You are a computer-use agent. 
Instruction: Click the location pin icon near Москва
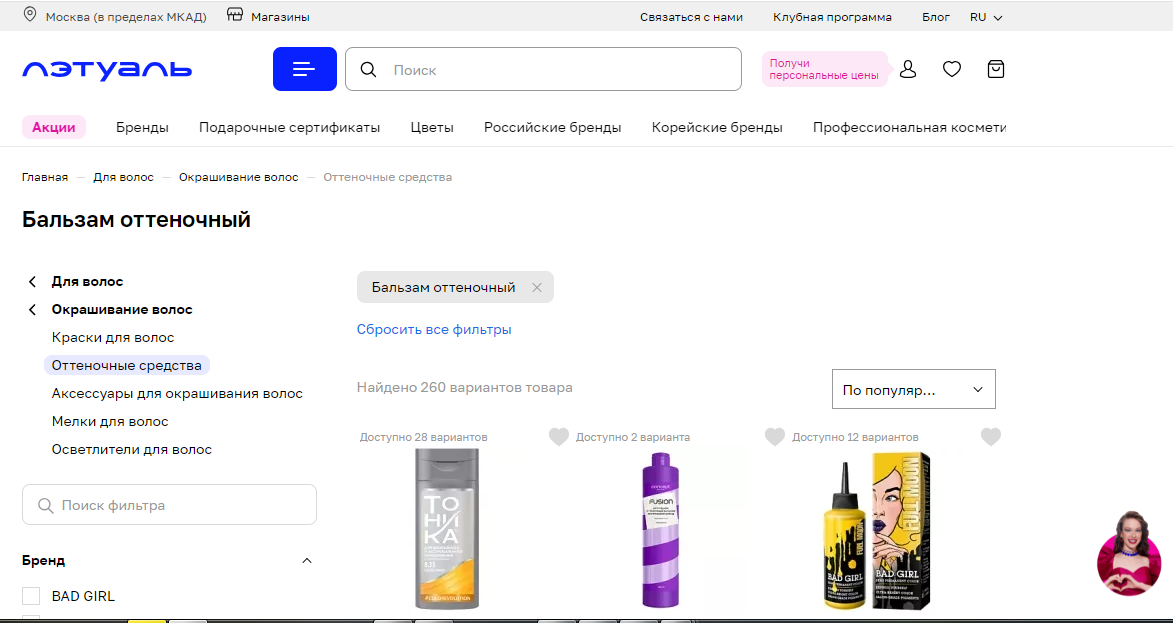click(x=30, y=16)
